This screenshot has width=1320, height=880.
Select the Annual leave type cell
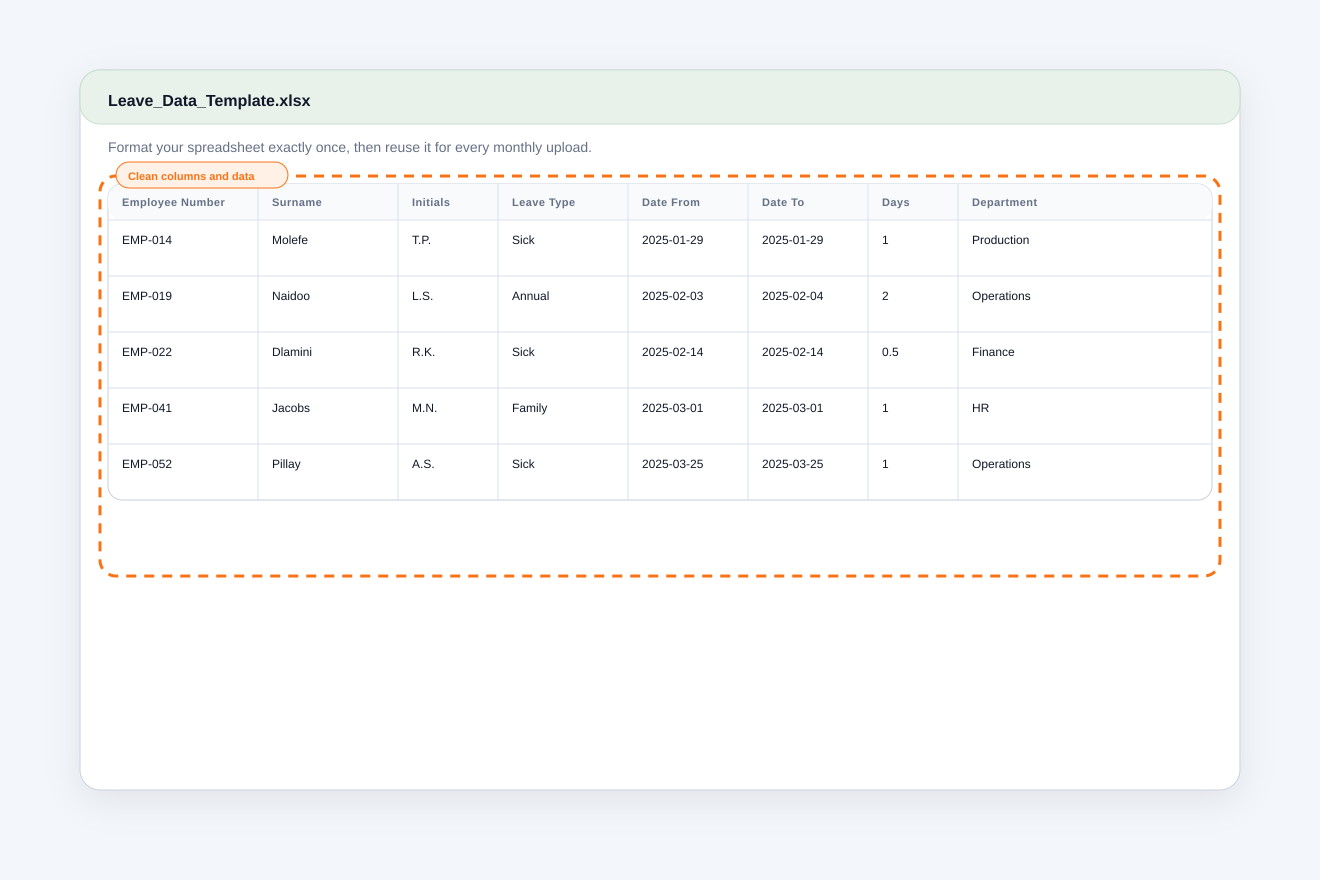[x=563, y=304]
